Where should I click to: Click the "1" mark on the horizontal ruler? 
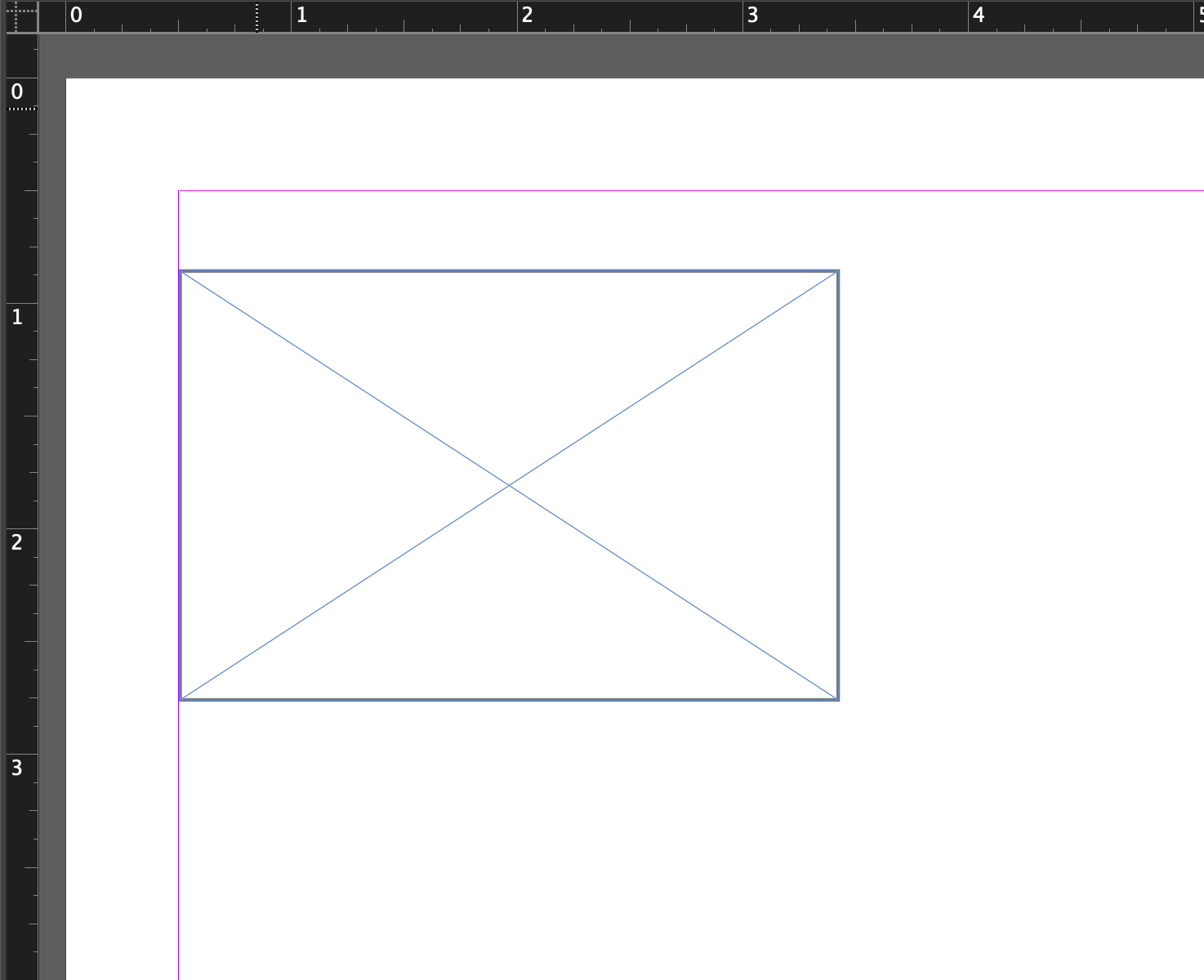(x=302, y=15)
